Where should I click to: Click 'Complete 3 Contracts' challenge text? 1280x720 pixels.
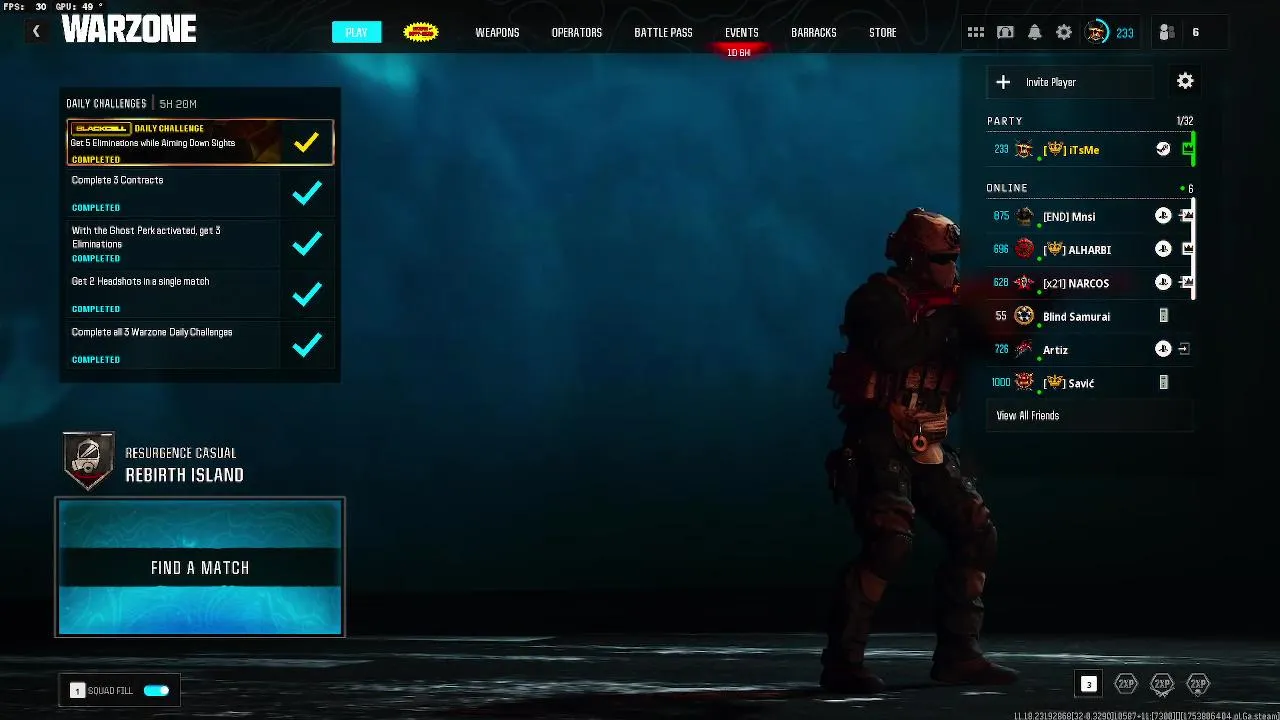coord(117,180)
